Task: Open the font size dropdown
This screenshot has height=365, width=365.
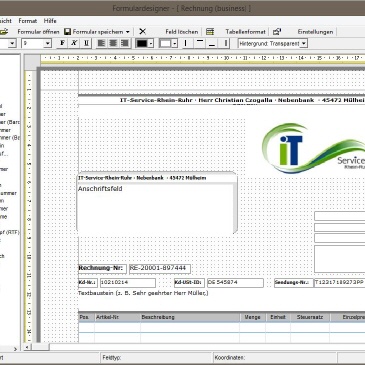Action: 48,43
